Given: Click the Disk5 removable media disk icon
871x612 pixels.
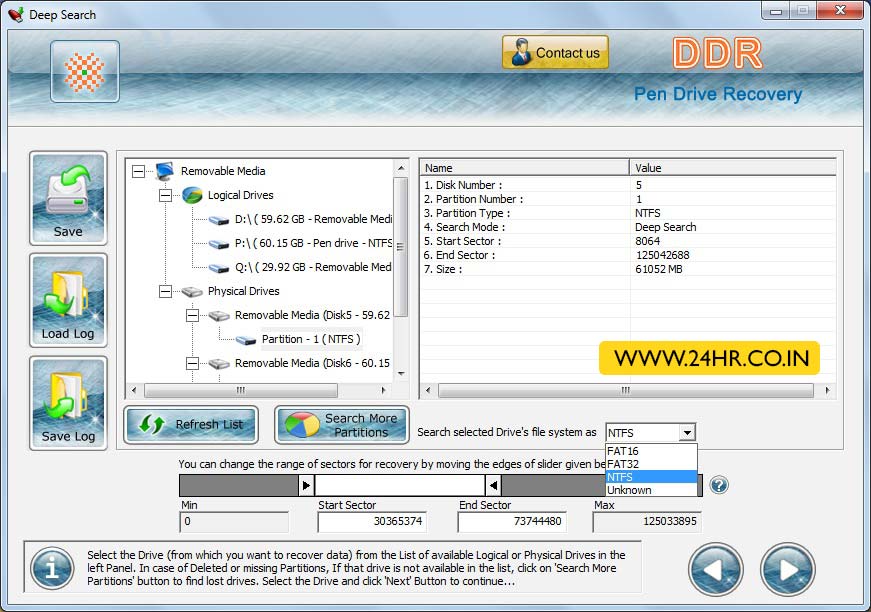Looking at the screenshot, I should pyautogui.click(x=219, y=315).
